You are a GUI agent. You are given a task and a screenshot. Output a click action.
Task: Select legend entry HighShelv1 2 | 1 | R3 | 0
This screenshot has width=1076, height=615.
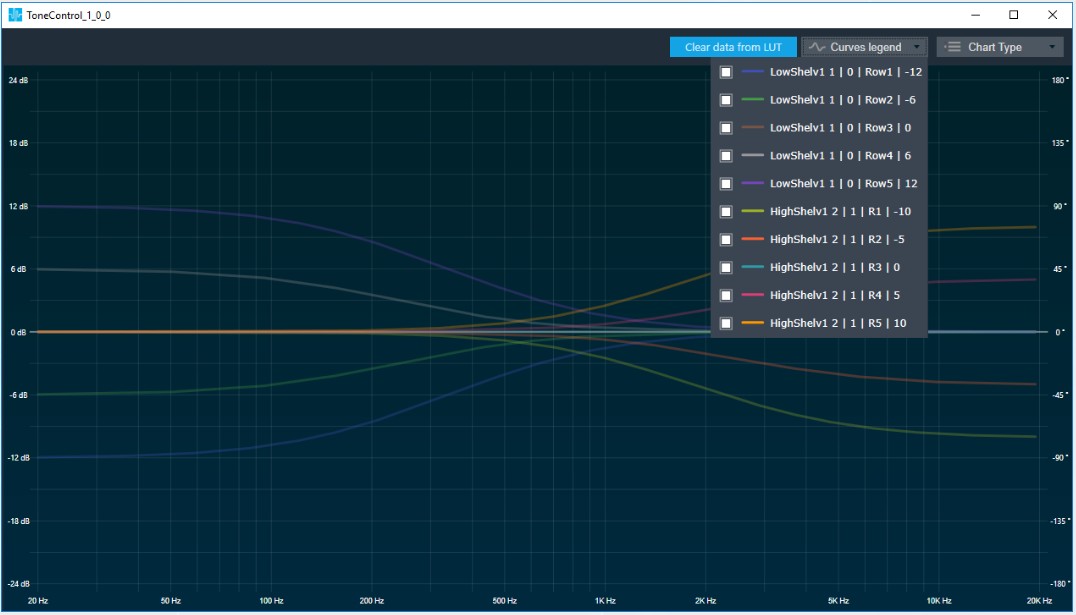click(835, 268)
